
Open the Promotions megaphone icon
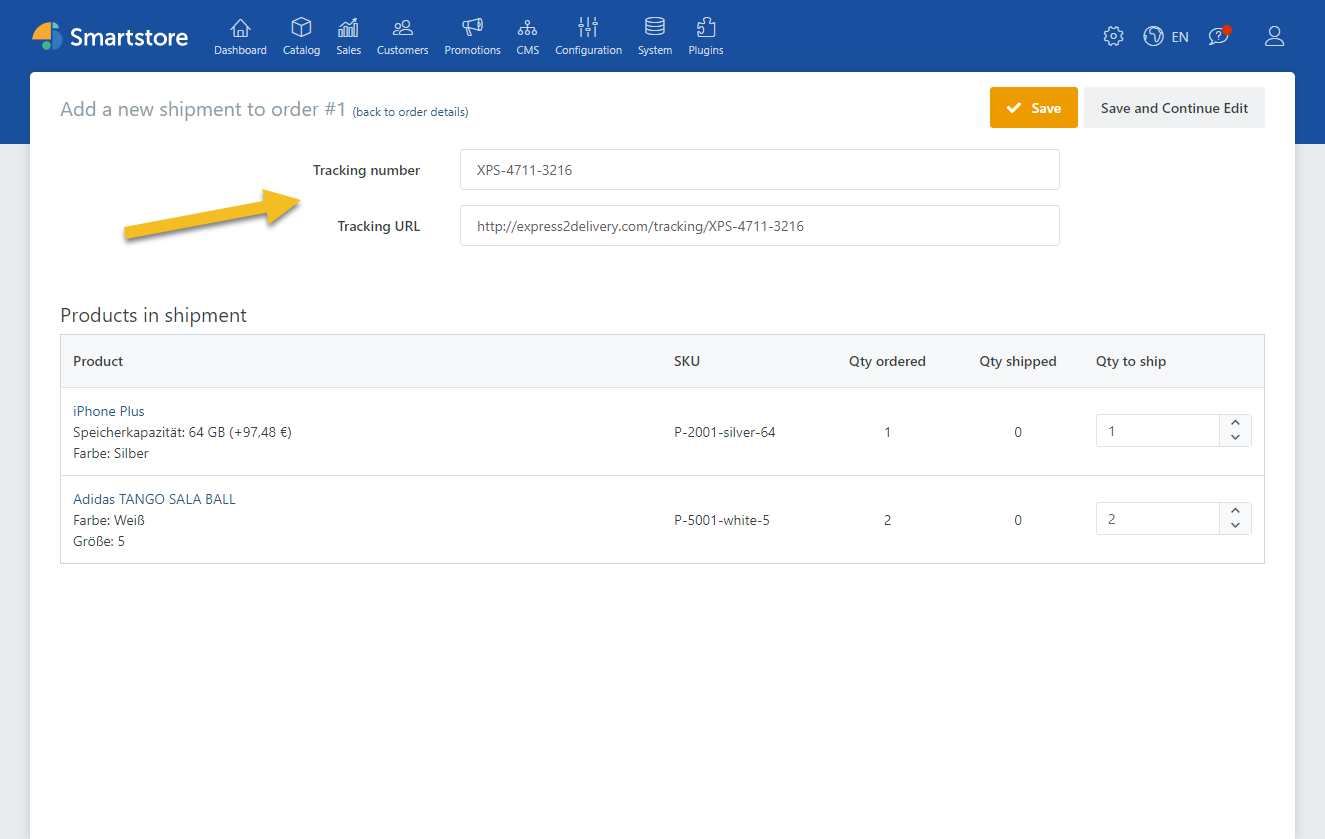click(x=472, y=29)
